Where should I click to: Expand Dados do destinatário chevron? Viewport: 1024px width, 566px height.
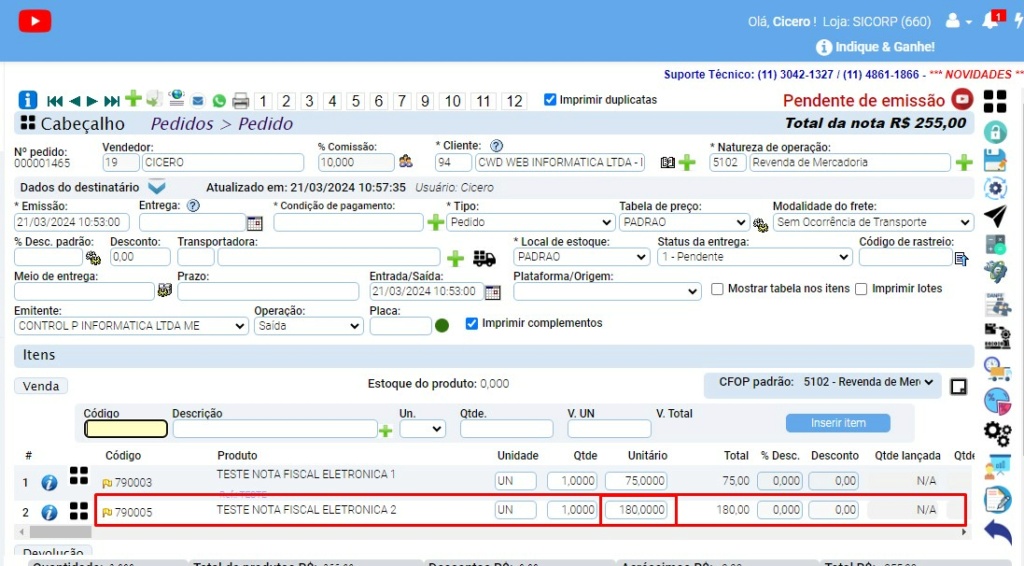point(157,187)
